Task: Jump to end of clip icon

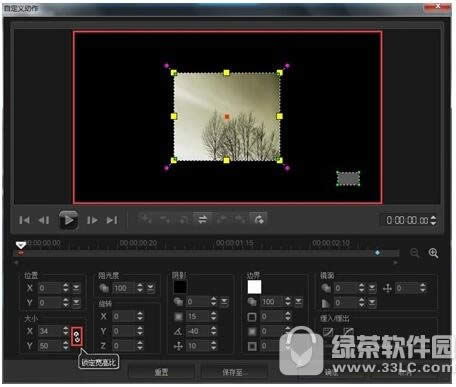Action: [112, 220]
